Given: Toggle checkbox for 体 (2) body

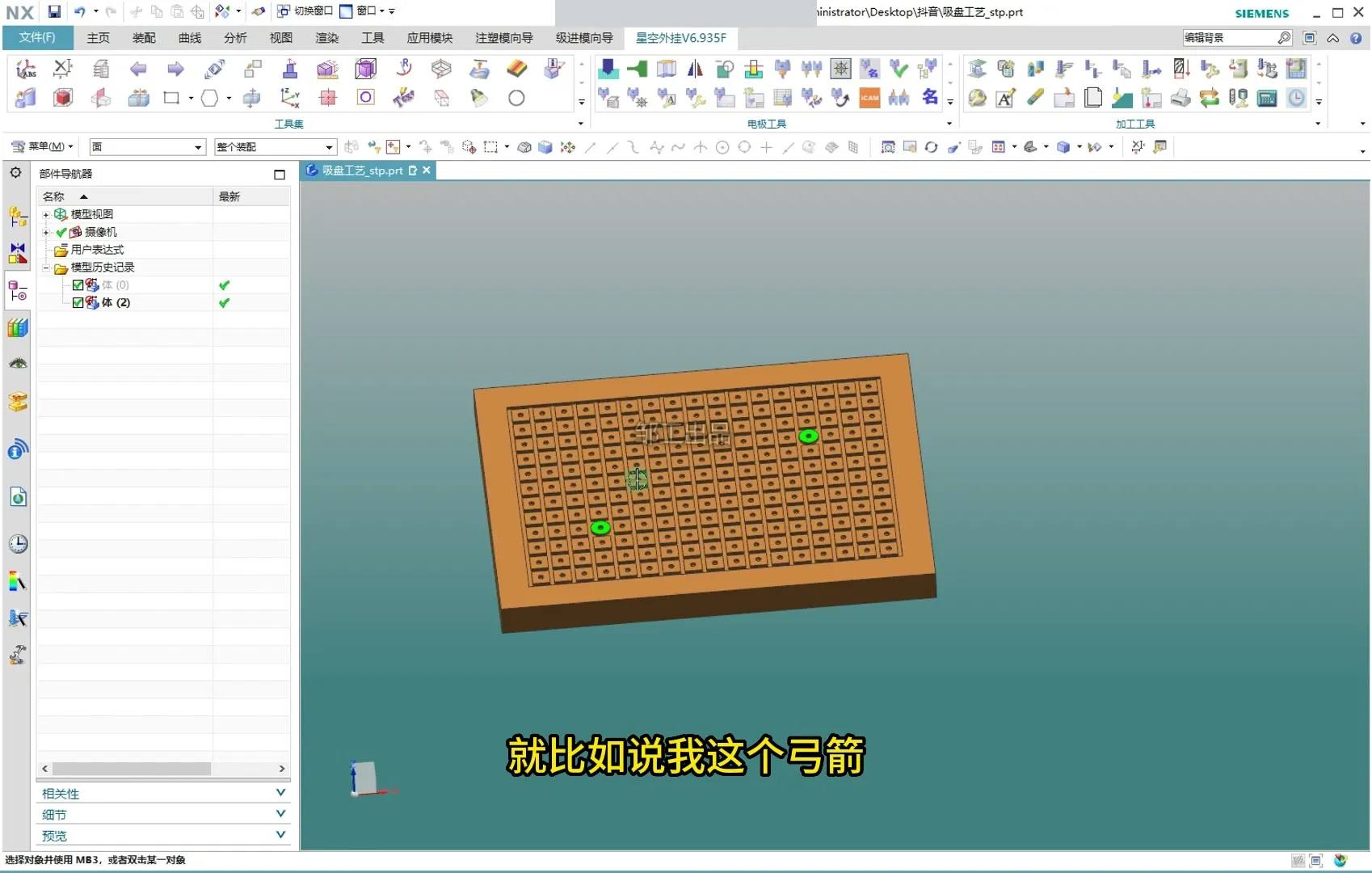Looking at the screenshot, I should coord(78,303).
